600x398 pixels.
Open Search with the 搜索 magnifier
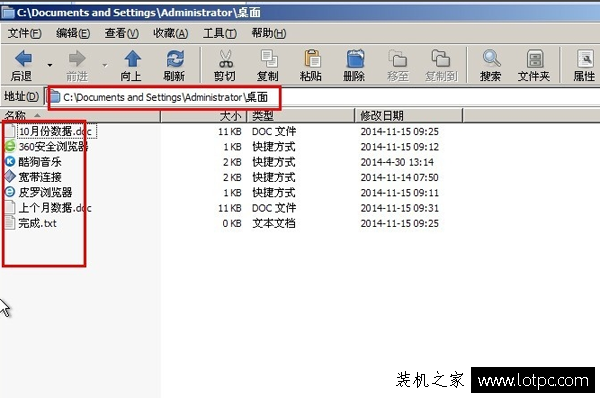[x=491, y=59]
